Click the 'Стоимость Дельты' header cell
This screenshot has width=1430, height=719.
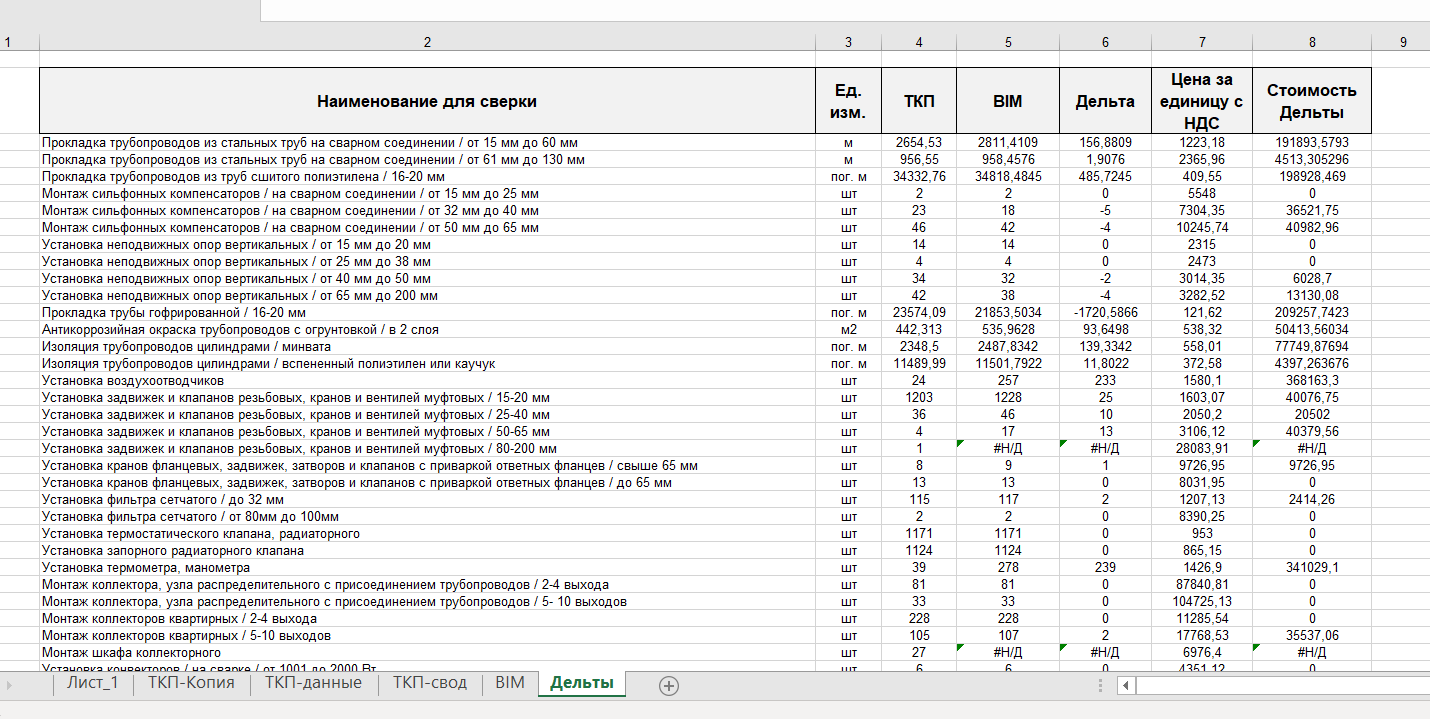1312,101
